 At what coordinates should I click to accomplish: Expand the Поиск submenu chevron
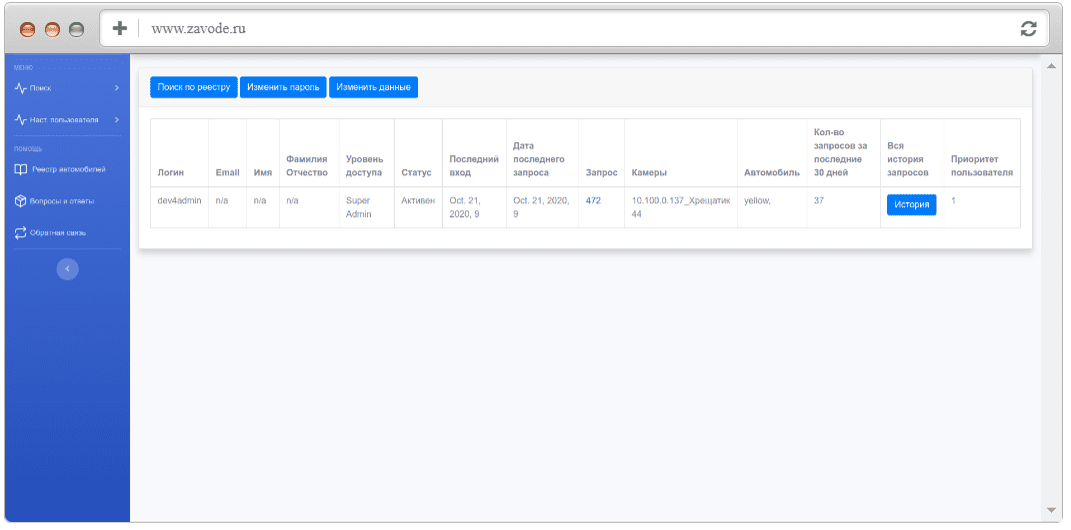[117, 88]
